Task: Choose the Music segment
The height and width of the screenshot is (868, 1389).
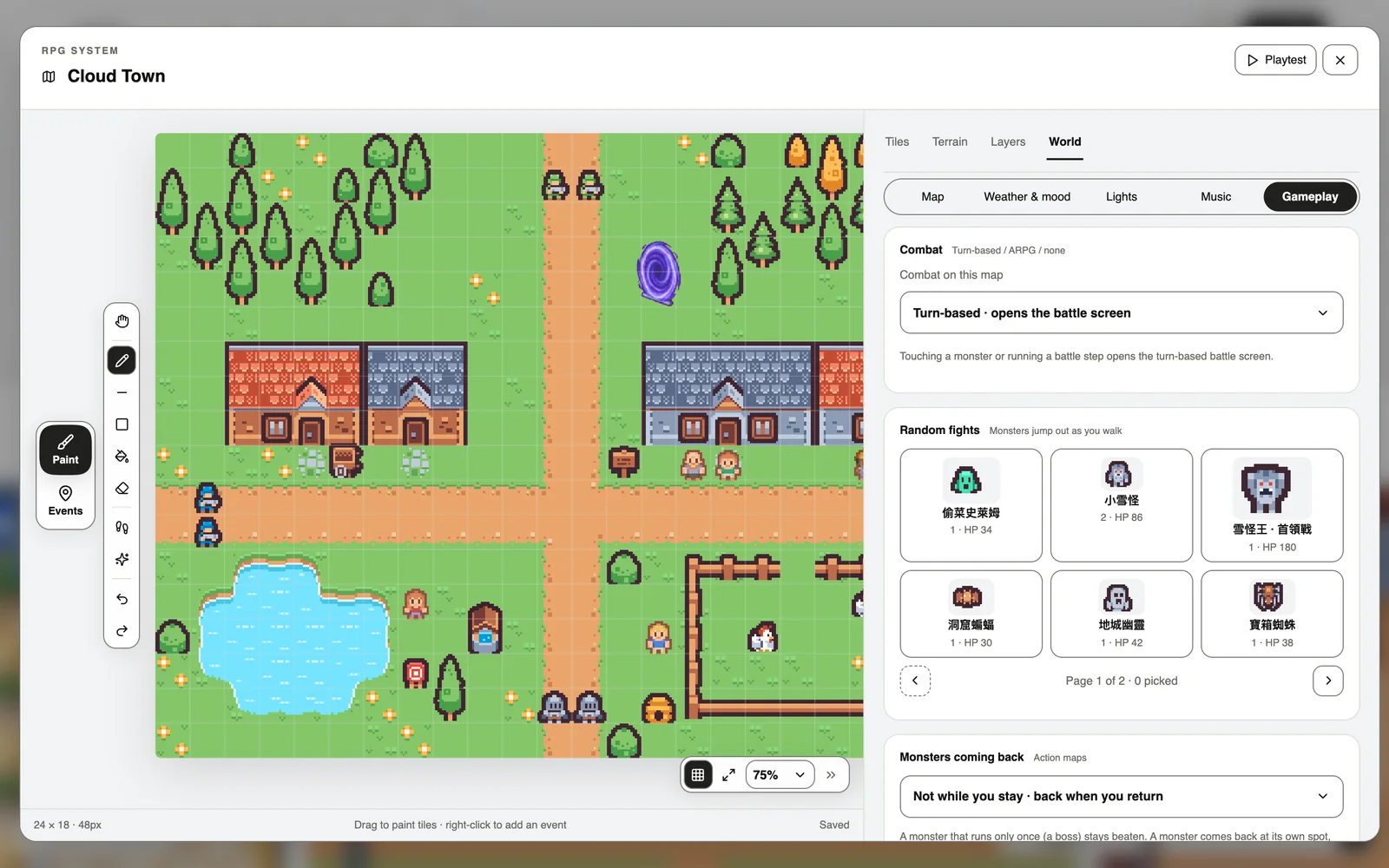Action: pyautogui.click(x=1215, y=197)
